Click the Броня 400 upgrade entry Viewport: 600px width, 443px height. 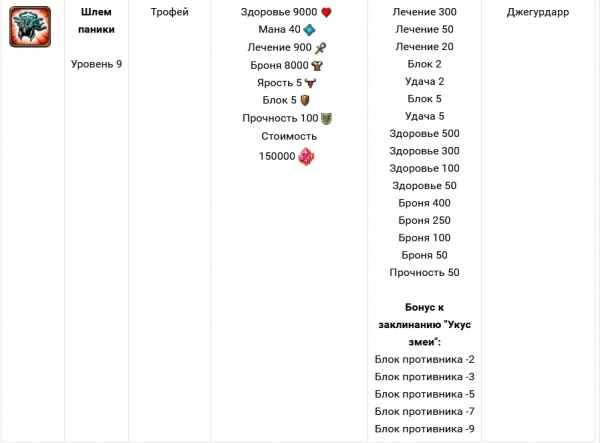425,203
